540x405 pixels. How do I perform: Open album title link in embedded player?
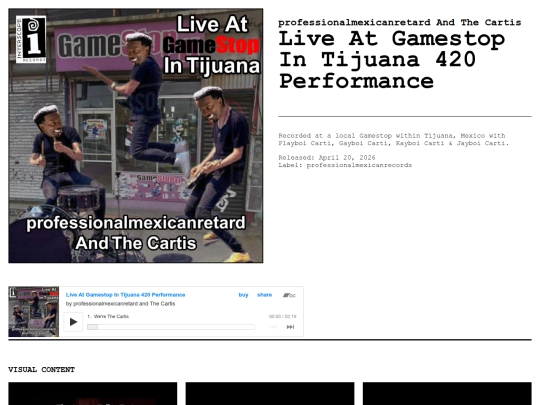[x=125, y=295]
